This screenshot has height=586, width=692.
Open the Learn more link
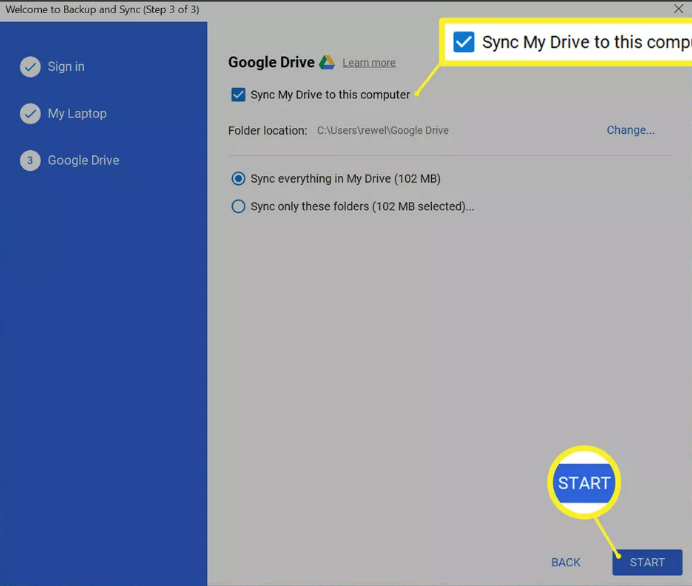[x=369, y=63]
